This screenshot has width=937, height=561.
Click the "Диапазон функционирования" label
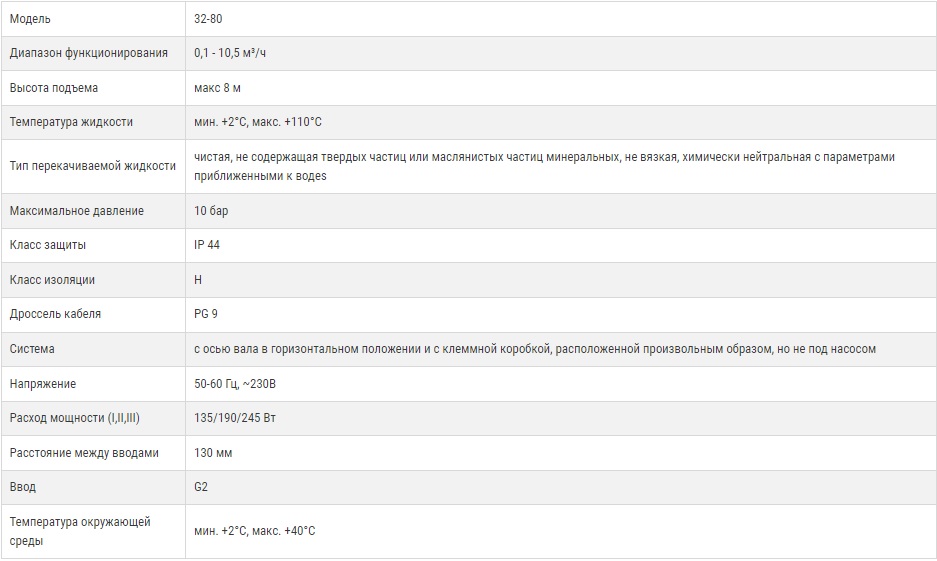click(x=88, y=53)
